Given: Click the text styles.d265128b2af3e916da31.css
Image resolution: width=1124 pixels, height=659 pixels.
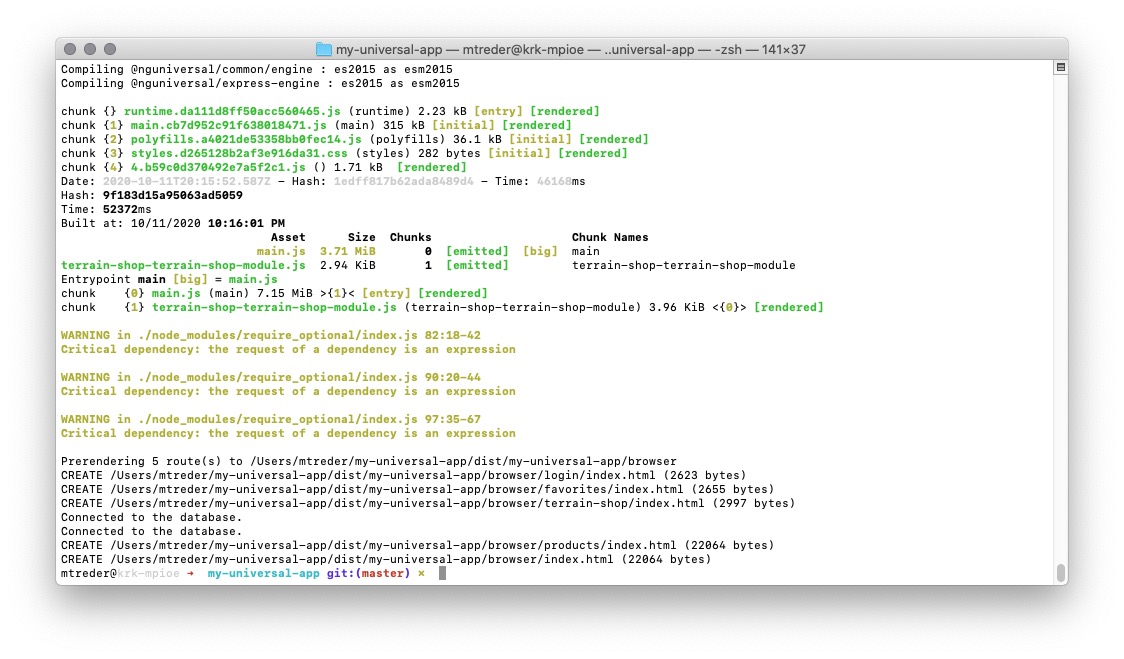Looking at the screenshot, I should (239, 153).
